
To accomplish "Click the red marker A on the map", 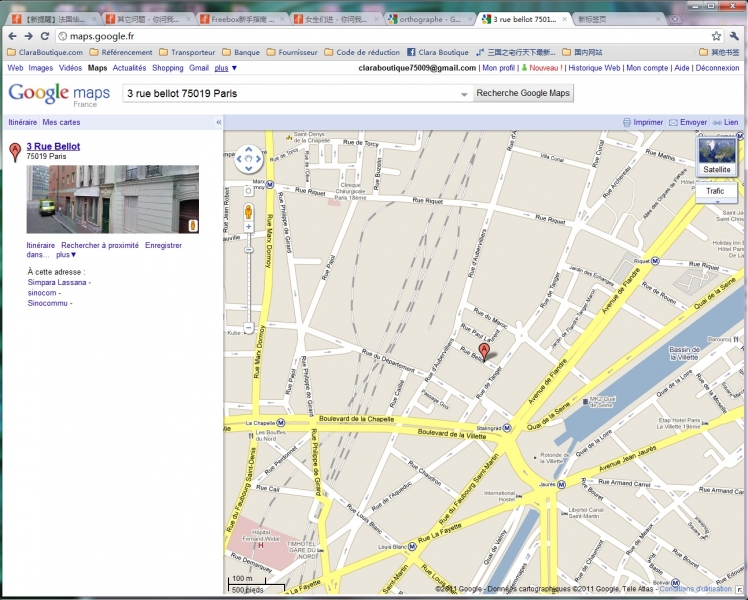I will [484, 352].
